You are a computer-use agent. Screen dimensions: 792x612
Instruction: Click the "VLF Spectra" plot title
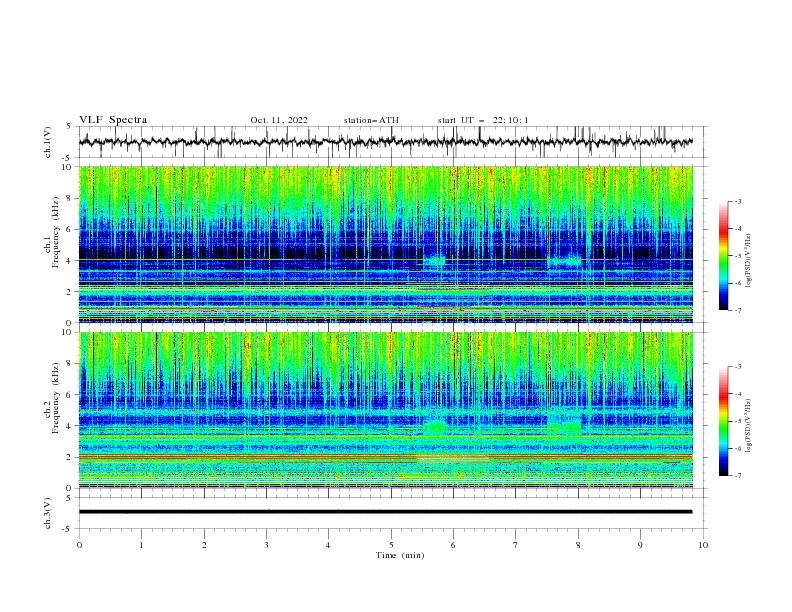tap(113, 120)
